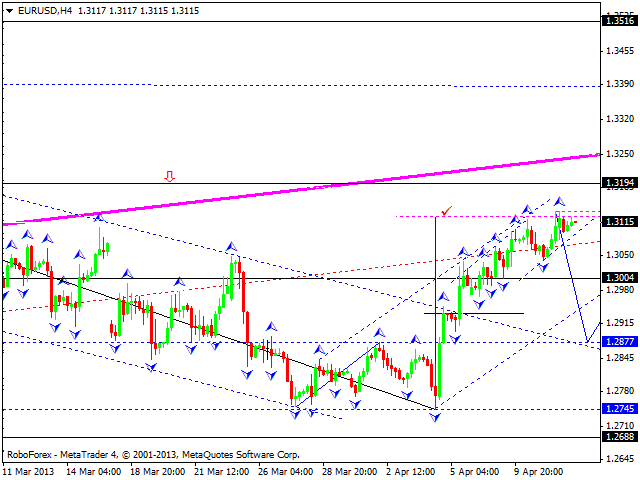Click fractal arrow touching the magenta line
Viewport: 640px width, 480px height.
pos(98,217)
